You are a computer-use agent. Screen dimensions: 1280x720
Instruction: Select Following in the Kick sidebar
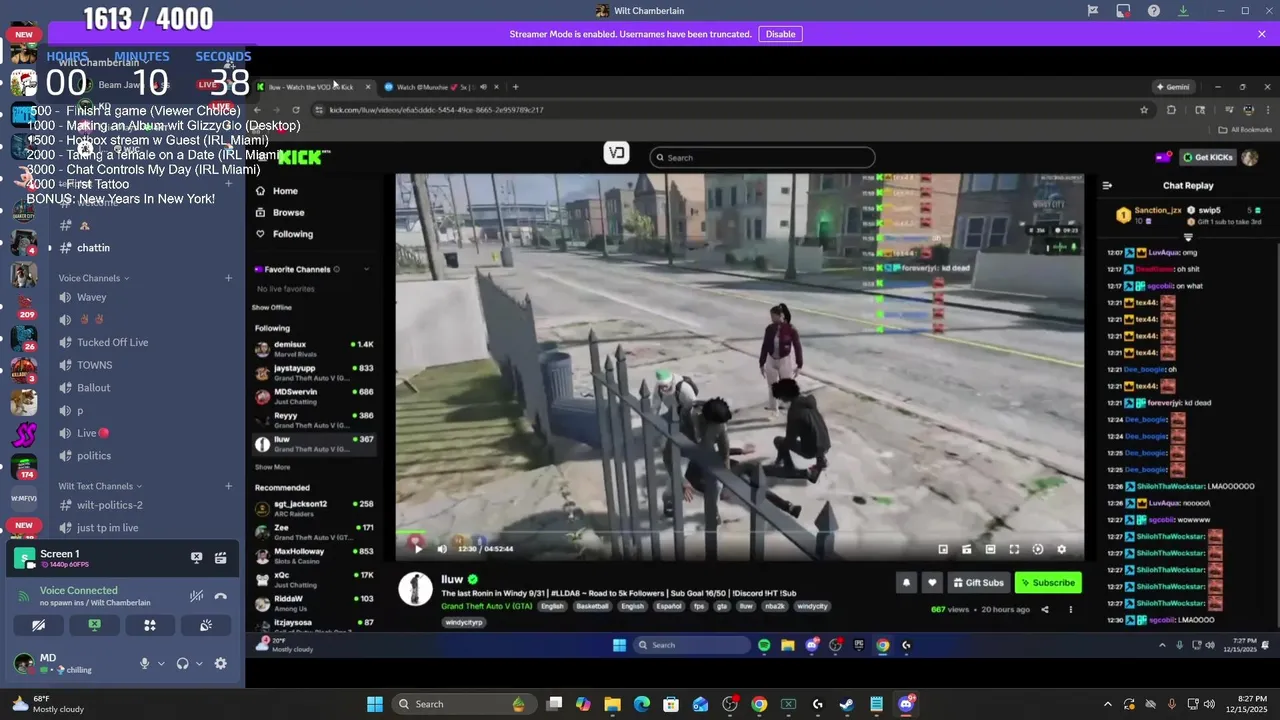click(x=284, y=234)
